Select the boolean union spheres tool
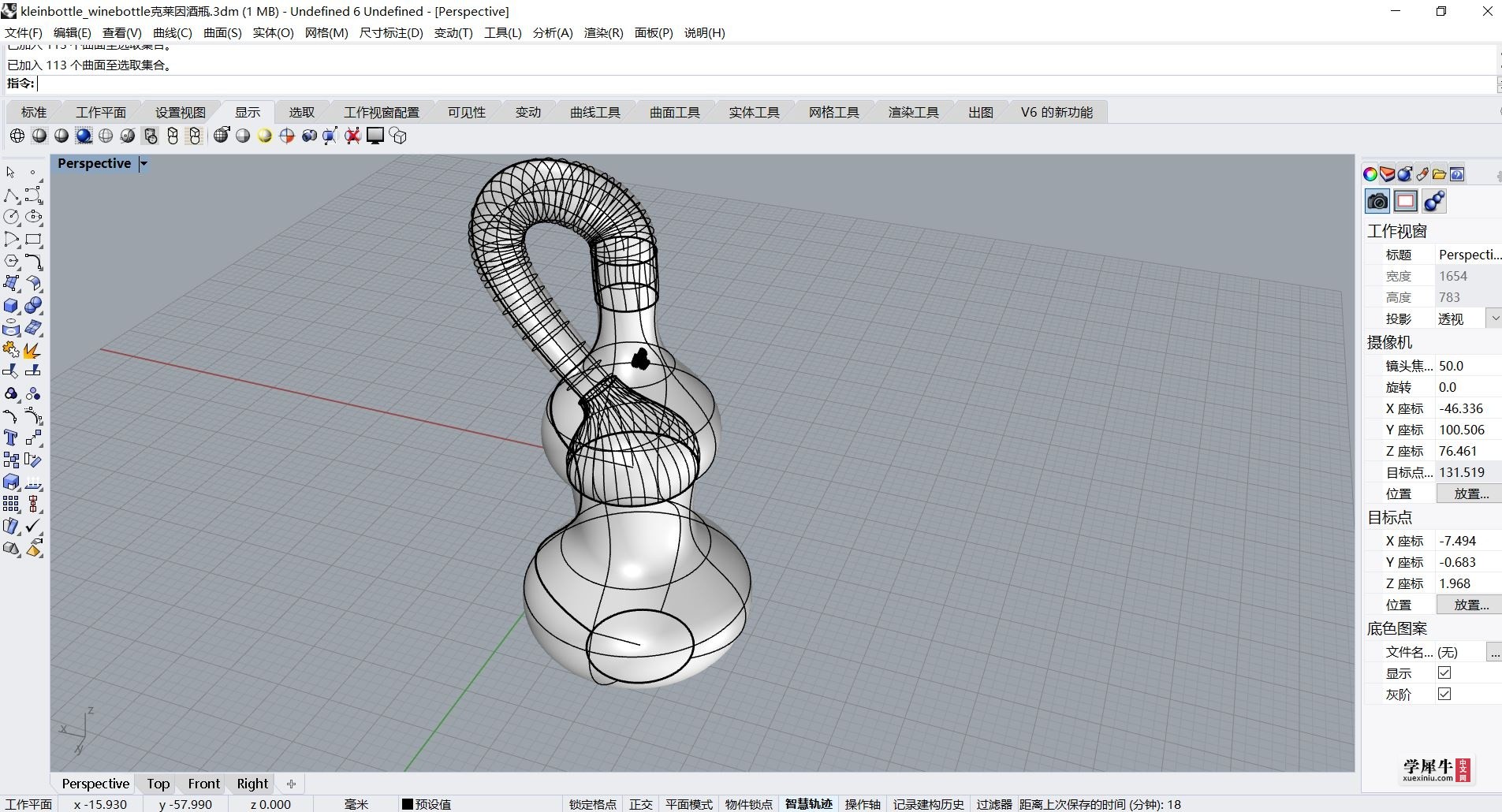1502x812 pixels. click(x=33, y=306)
